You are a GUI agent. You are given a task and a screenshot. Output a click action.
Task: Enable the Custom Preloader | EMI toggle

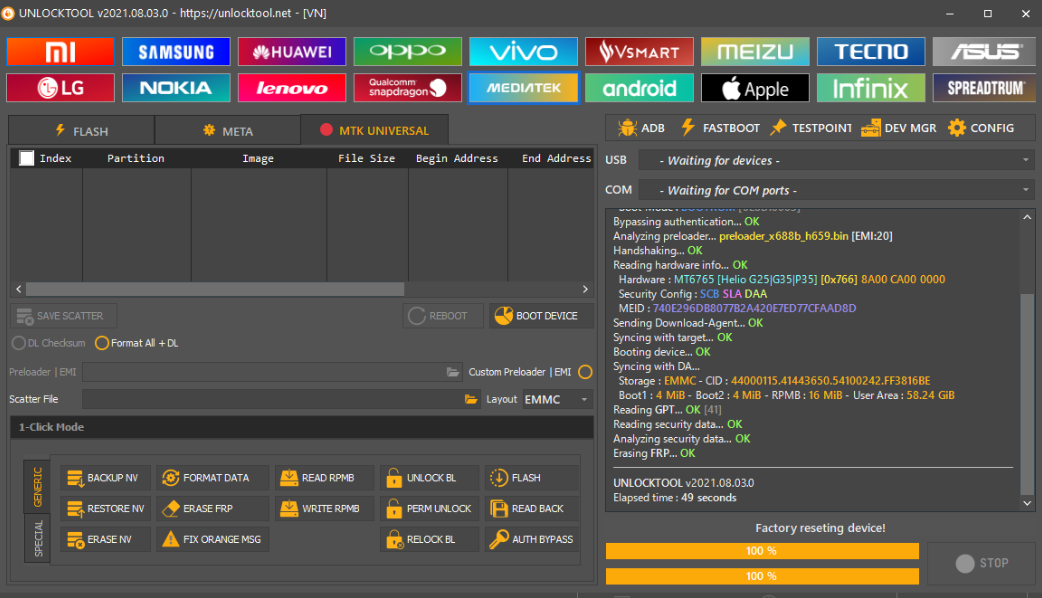[x=585, y=372]
